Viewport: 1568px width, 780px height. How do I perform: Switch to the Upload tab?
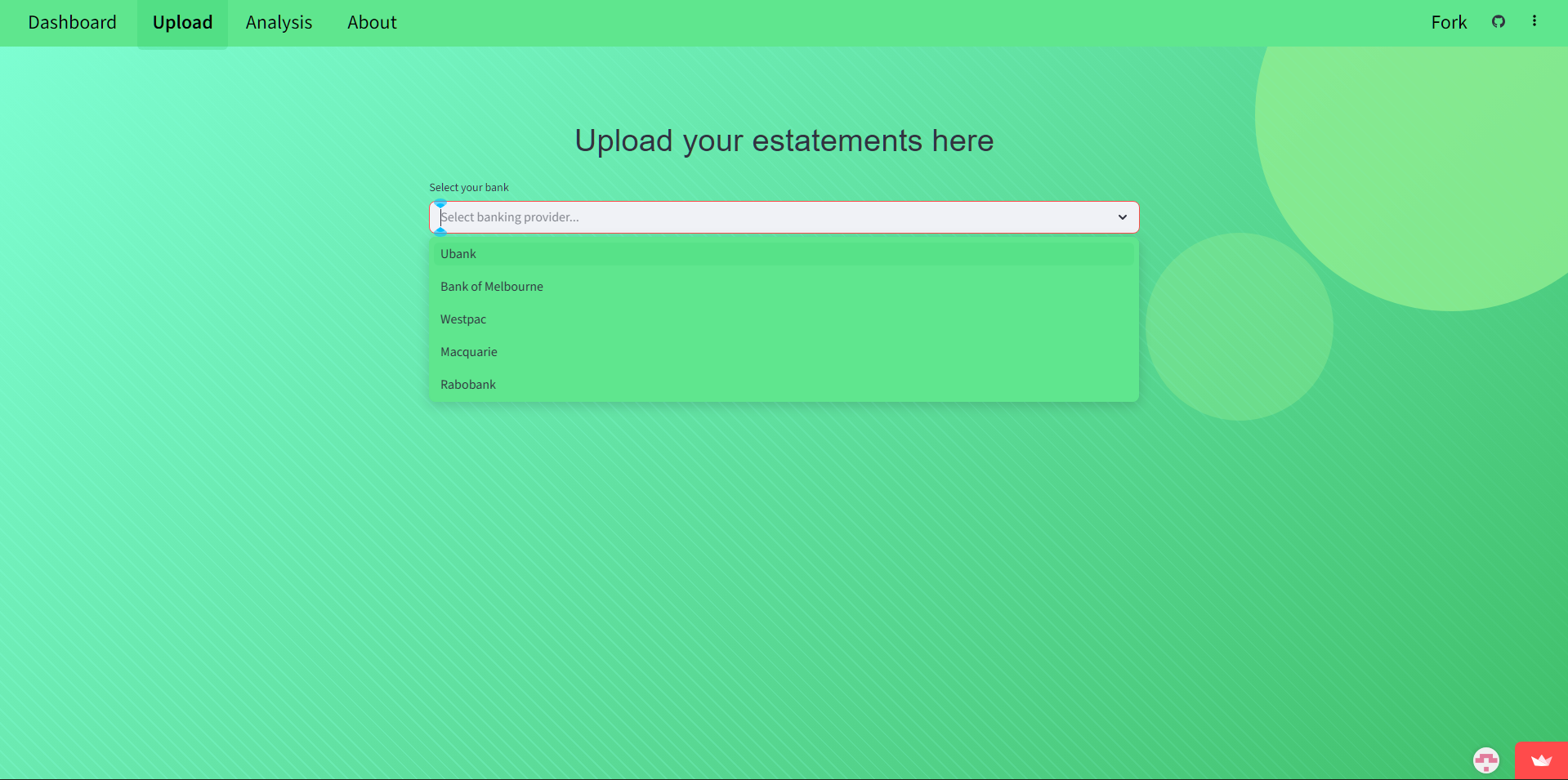tap(182, 23)
